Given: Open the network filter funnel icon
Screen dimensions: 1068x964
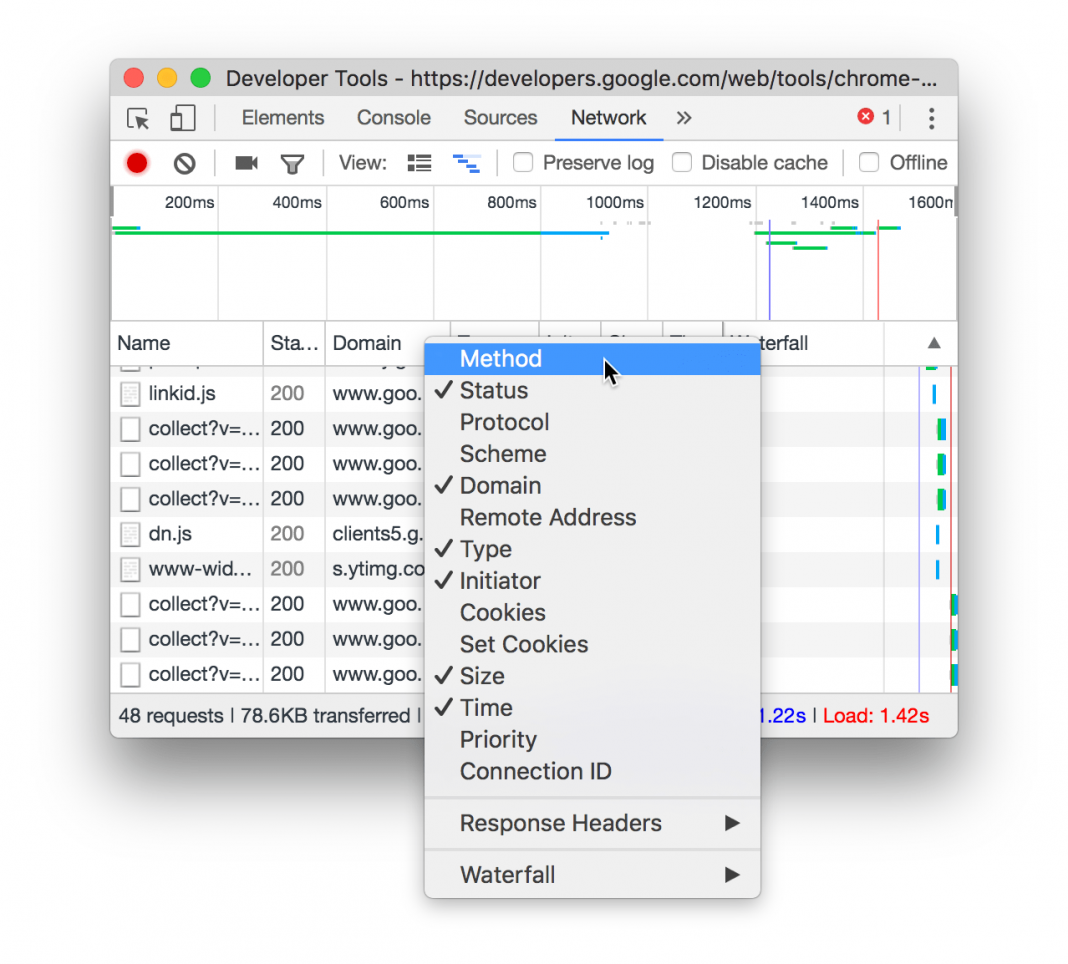Looking at the screenshot, I should (293, 162).
